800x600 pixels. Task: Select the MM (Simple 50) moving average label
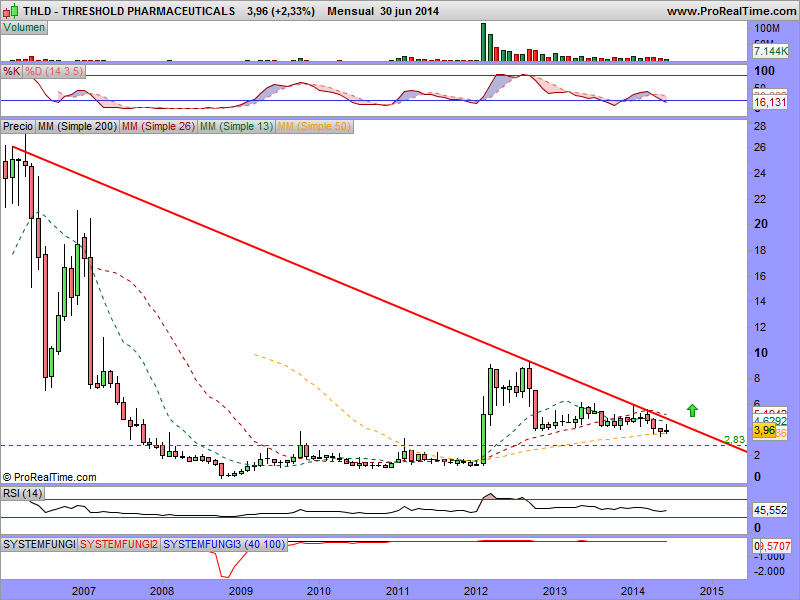[x=314, y=126]
